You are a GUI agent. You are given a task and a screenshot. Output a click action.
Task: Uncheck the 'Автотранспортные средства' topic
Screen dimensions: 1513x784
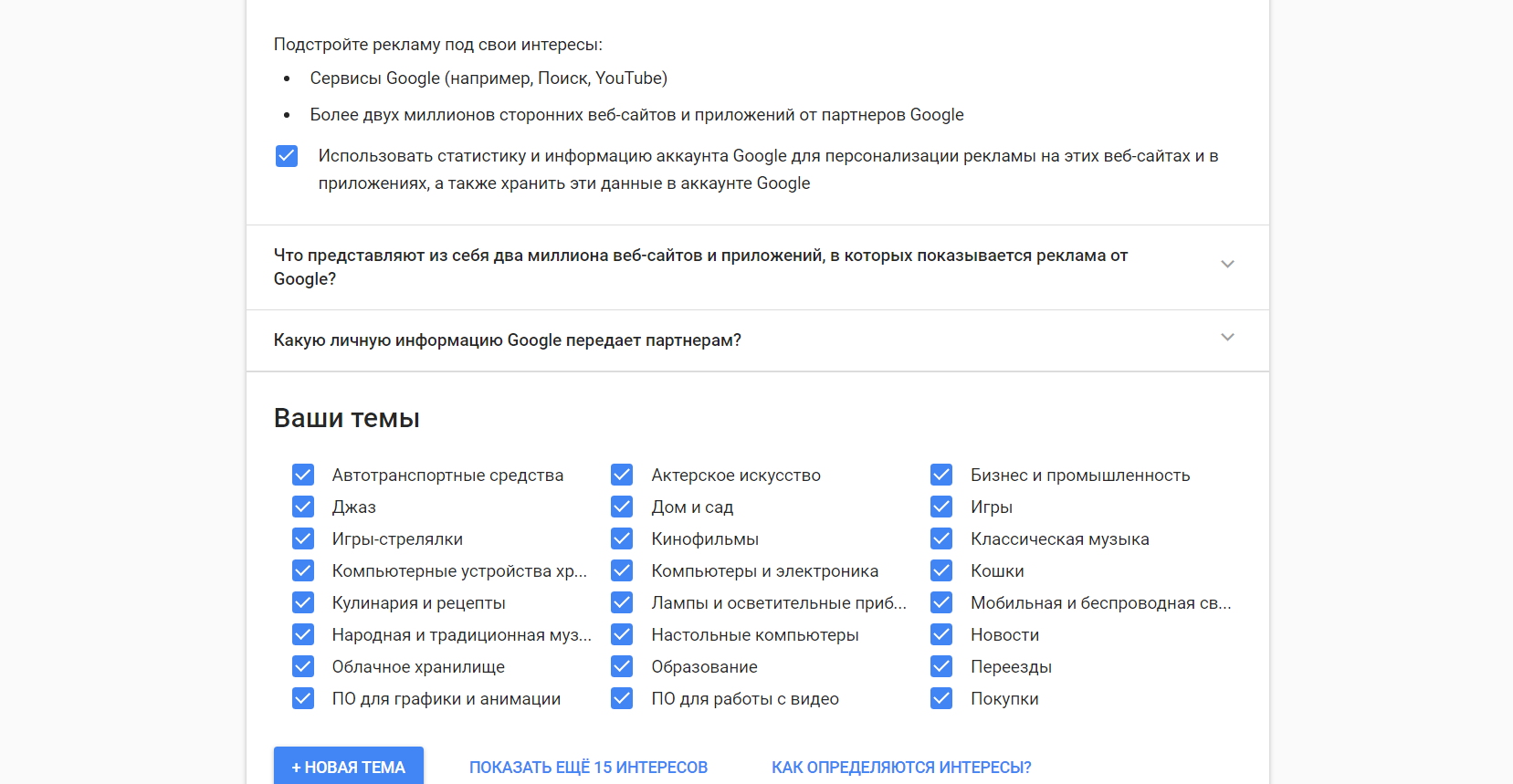click(x=303, y=475)
